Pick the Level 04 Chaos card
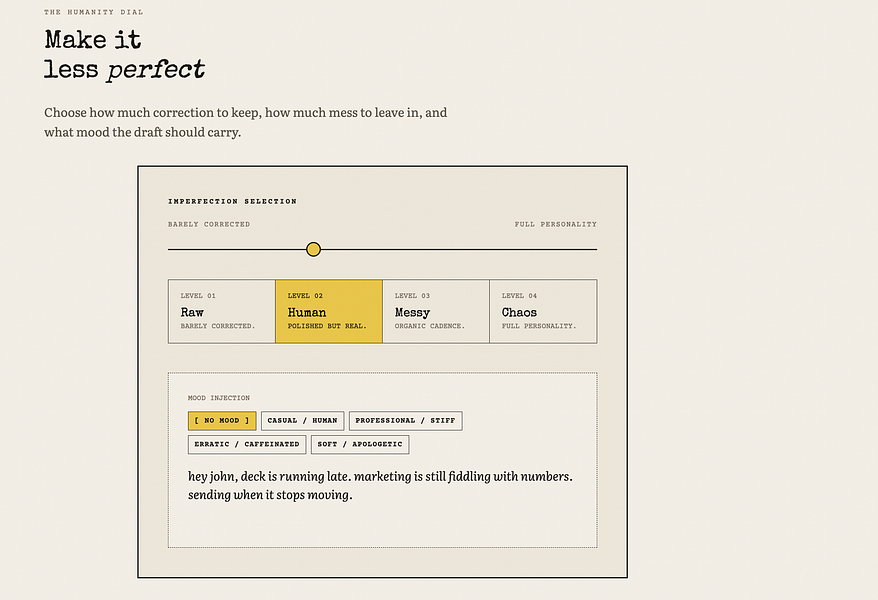878x600 pixels. pos(543,311)
